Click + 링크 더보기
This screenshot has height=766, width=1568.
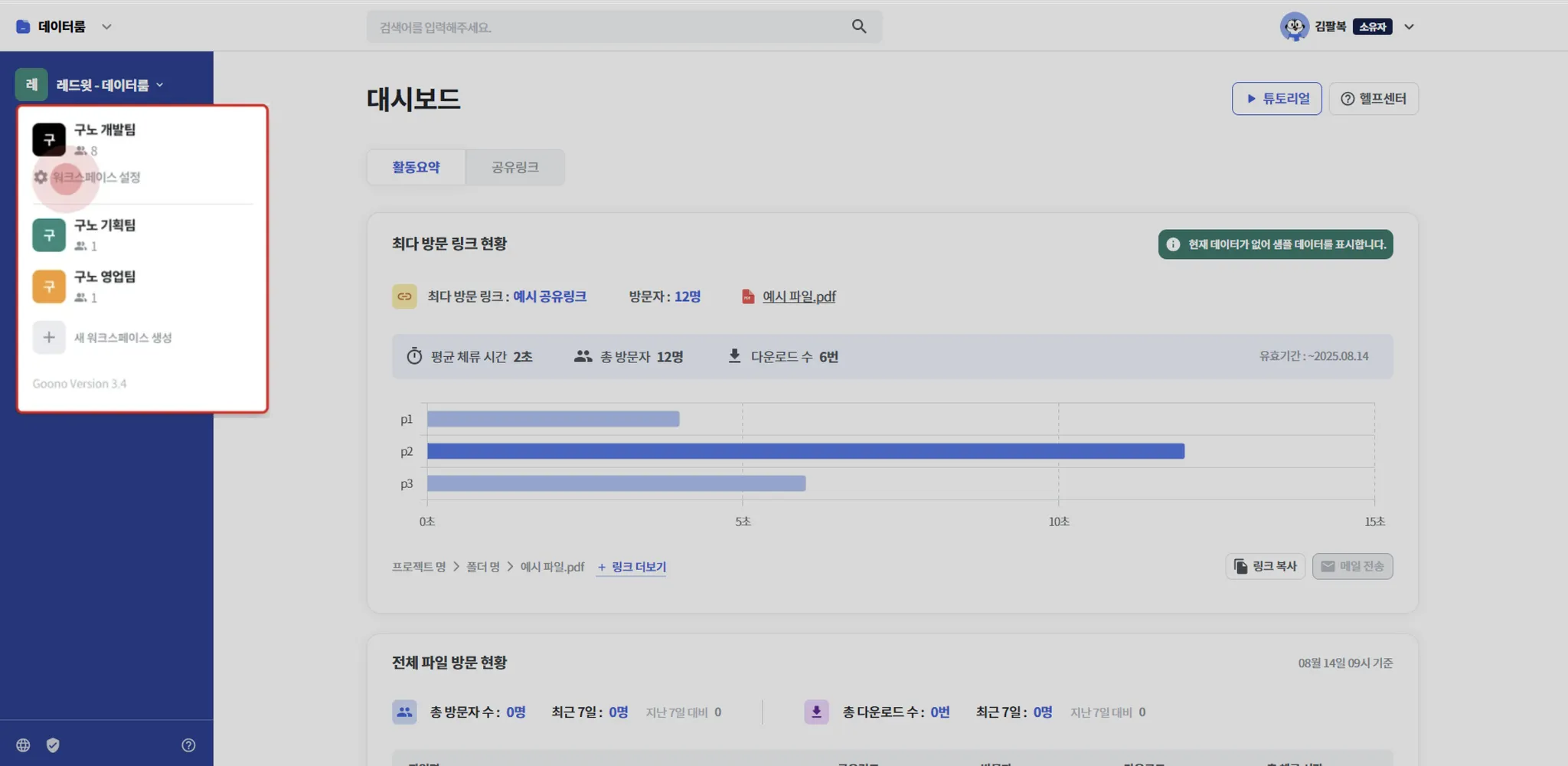click(632, 567)
